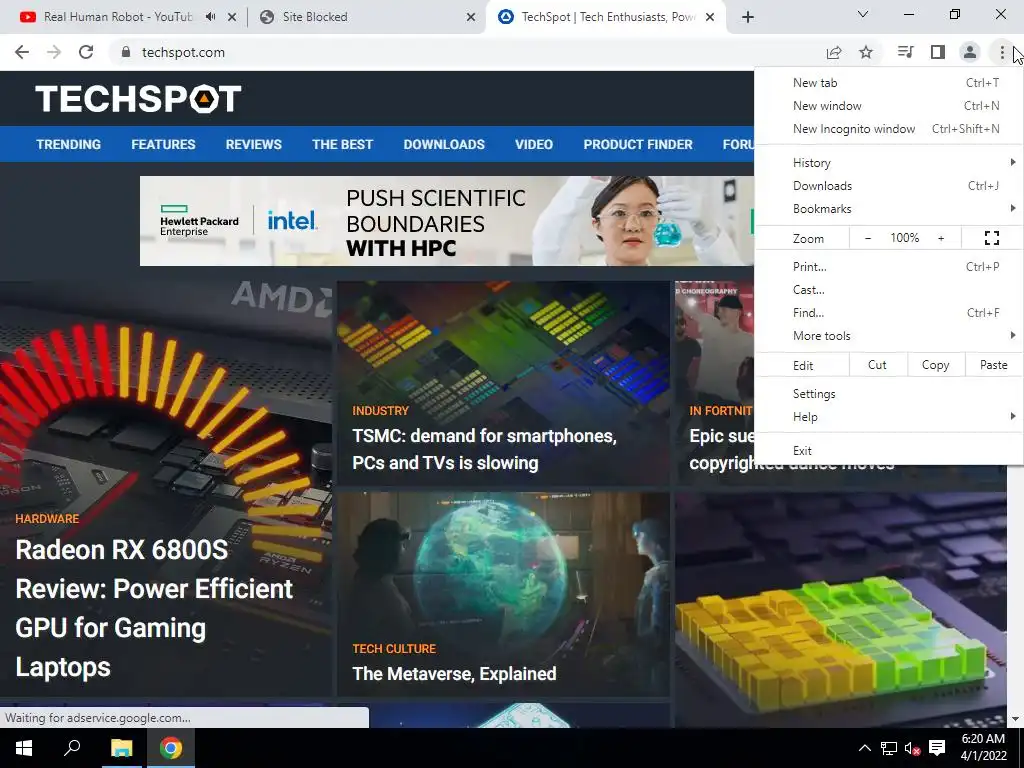Image resolution: width=1024 pixels, height=768 pixels.
Task: Open REVIEWS in TechSpot nav
Action: pos(253,144)
